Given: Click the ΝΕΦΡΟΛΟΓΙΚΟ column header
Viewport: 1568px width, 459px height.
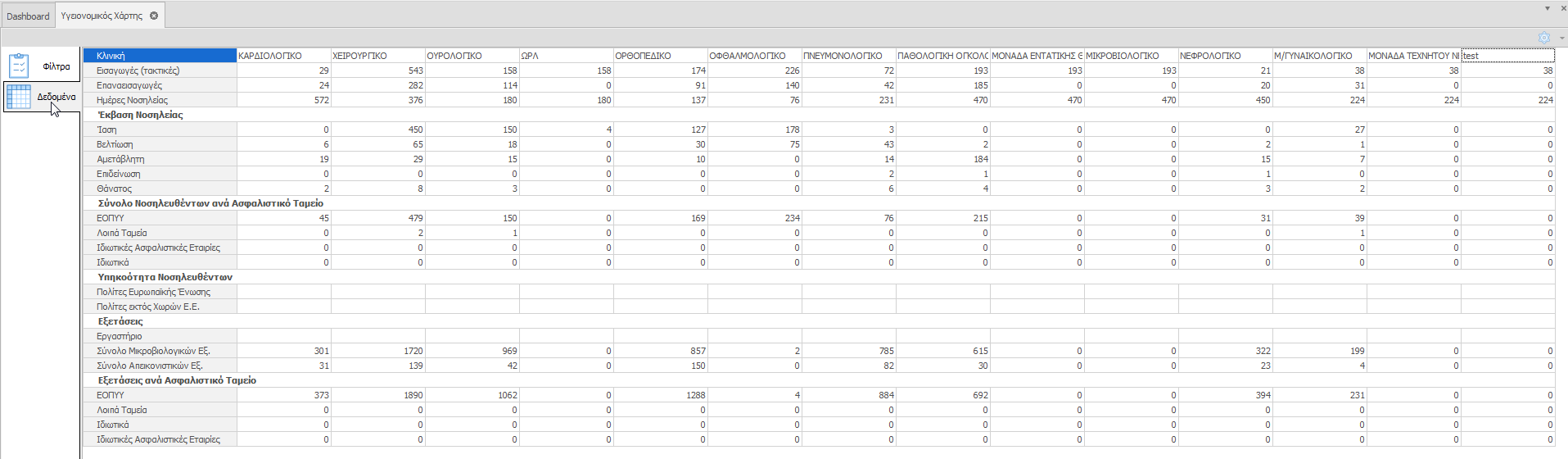Looking at the screenshot, I should (1224, 56).
